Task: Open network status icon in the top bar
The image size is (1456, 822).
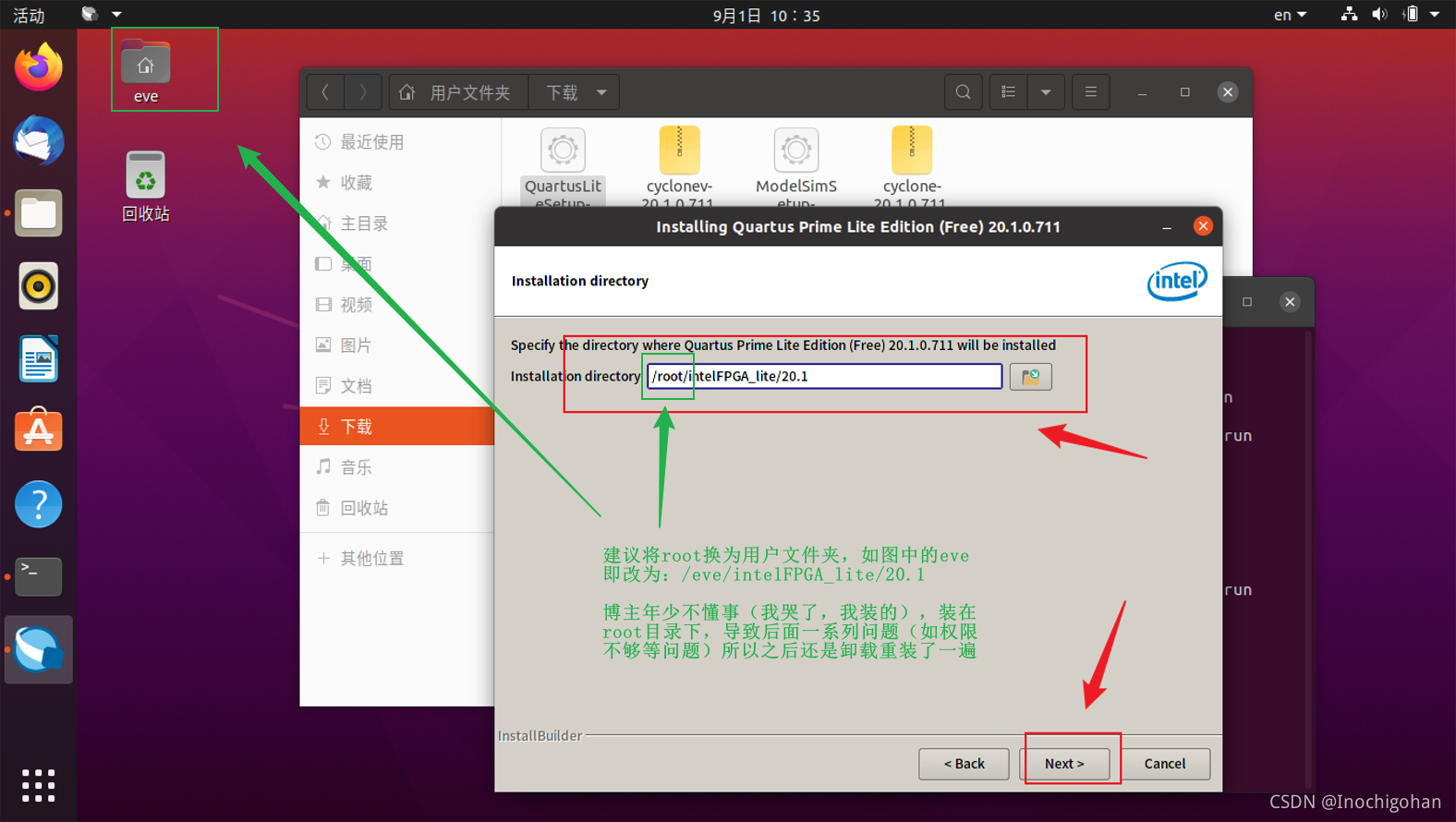Action: click(1349, 14)
